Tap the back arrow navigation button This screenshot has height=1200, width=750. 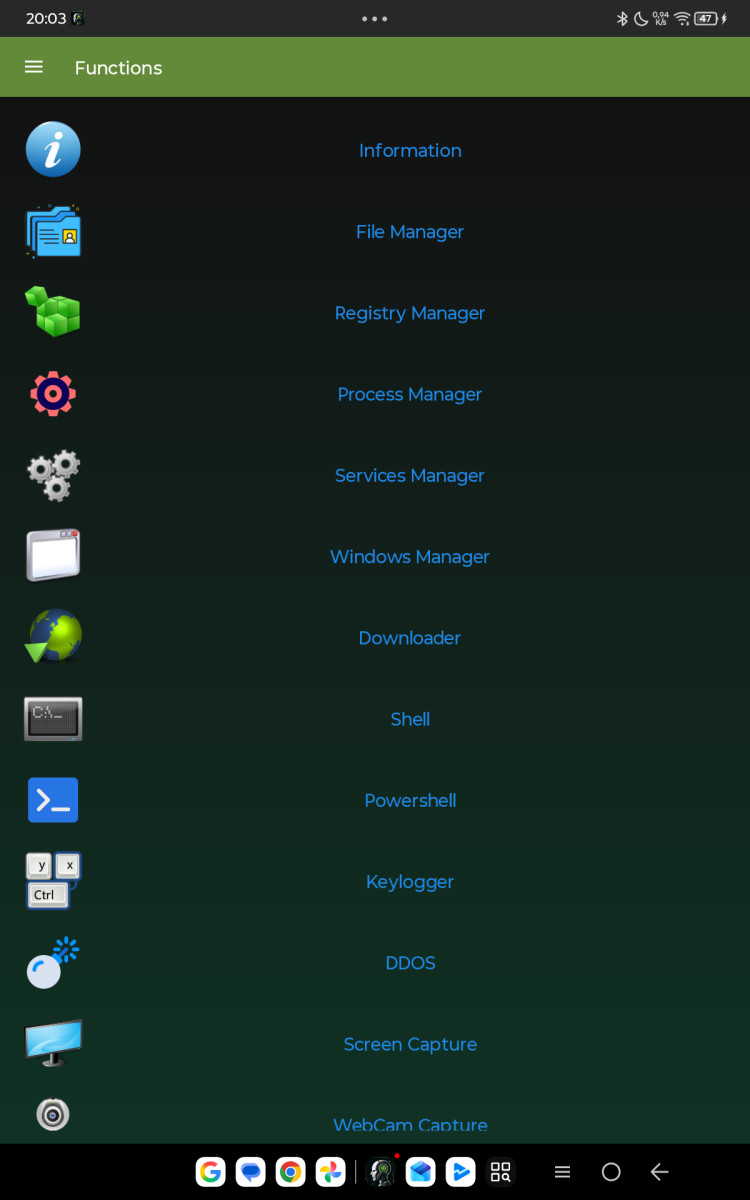point(659,1172)
